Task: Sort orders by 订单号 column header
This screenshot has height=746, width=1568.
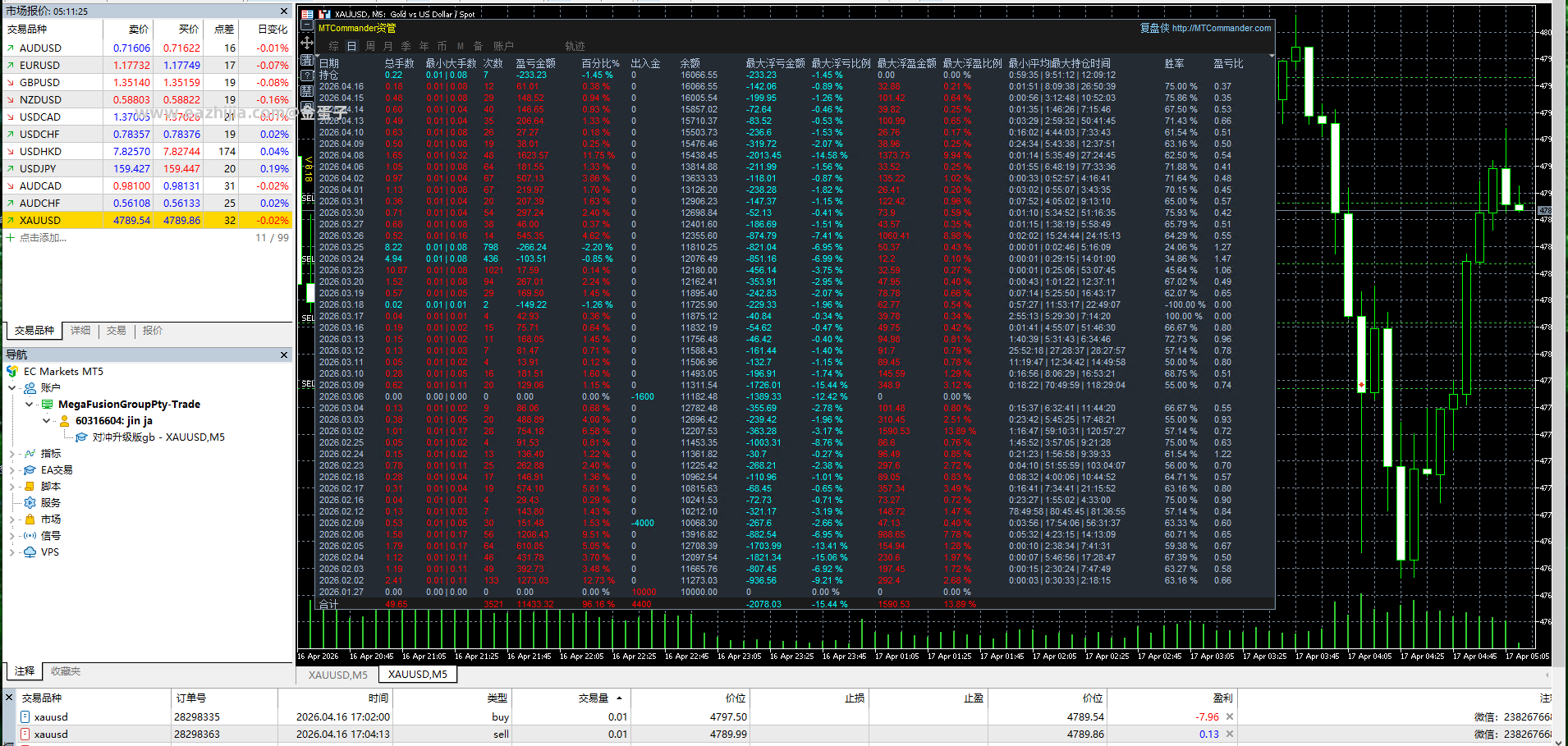Action: point(224,698)
